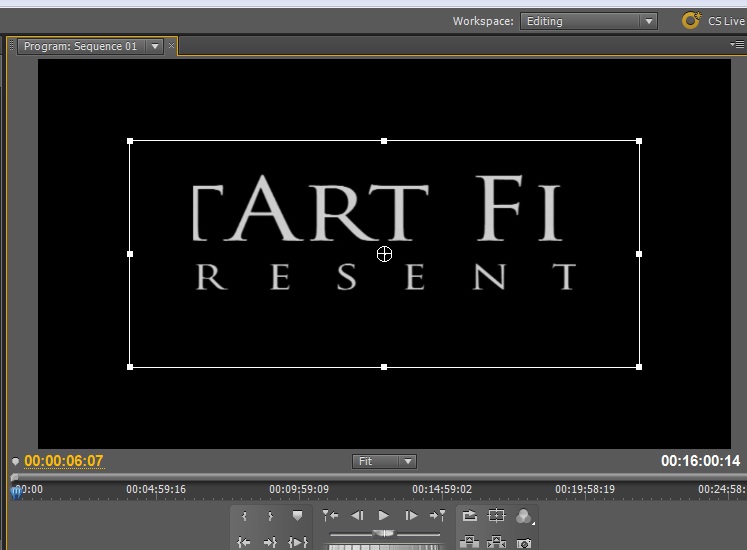The height and width of the screenshot is (550, 747).
Task: Step back one frame
Action: [357, 516]
